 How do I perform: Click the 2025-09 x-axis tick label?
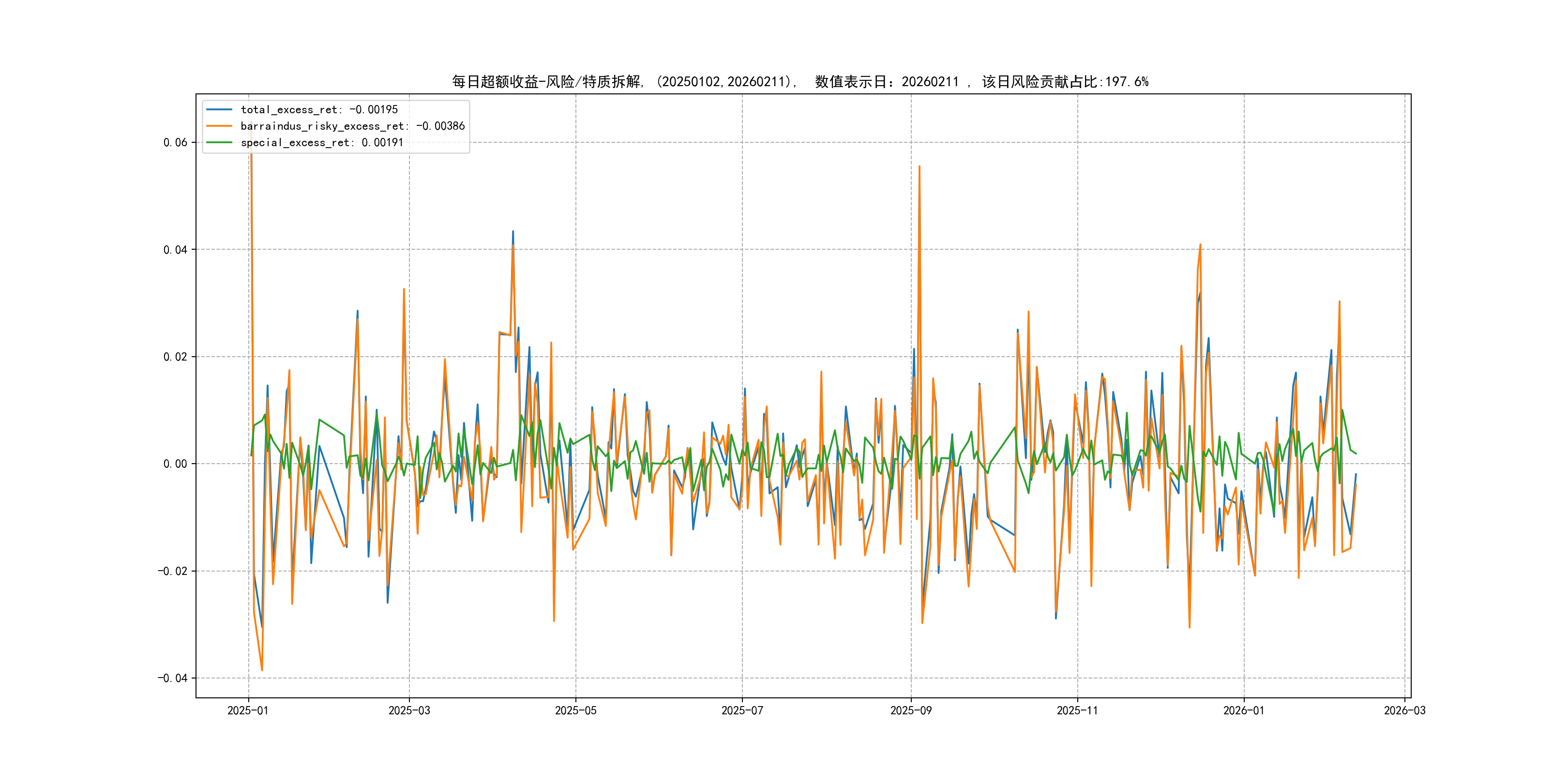pyautogui.click(x=911, y=710)
